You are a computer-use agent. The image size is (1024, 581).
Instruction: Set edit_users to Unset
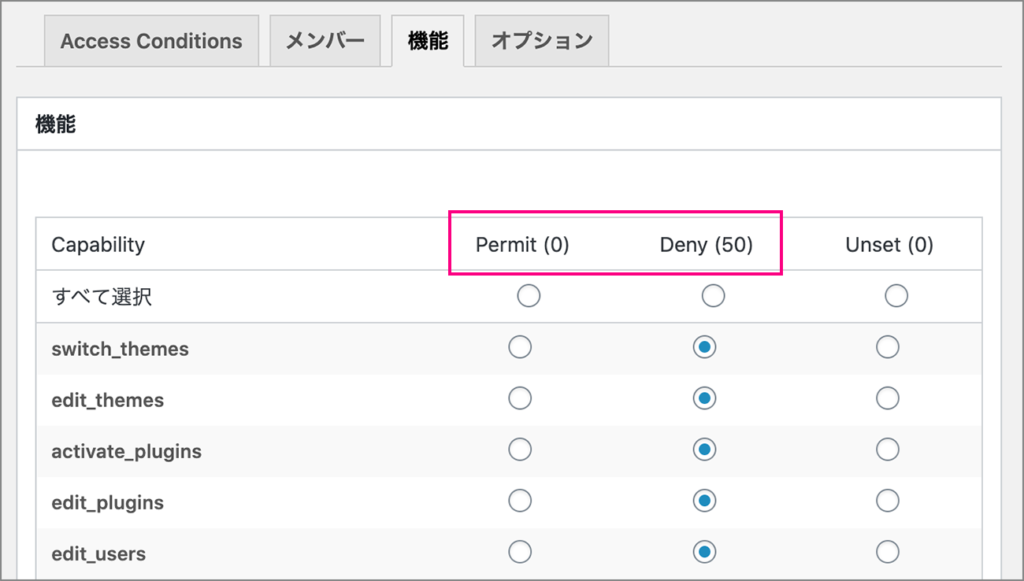tap(888, 552)
